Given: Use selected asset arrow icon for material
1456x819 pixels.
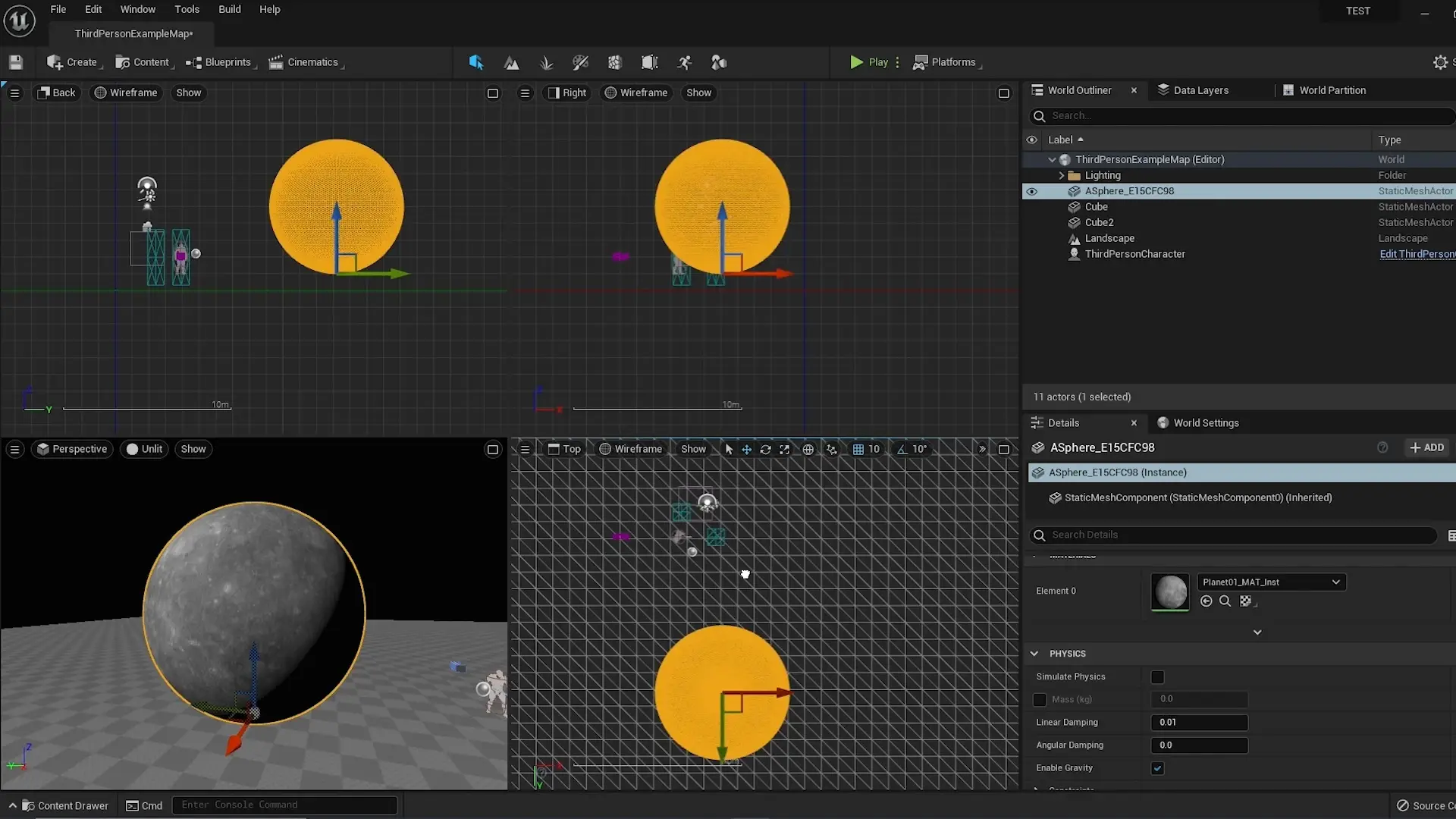Looking at the screenshot, I should tap(1206, 601).
